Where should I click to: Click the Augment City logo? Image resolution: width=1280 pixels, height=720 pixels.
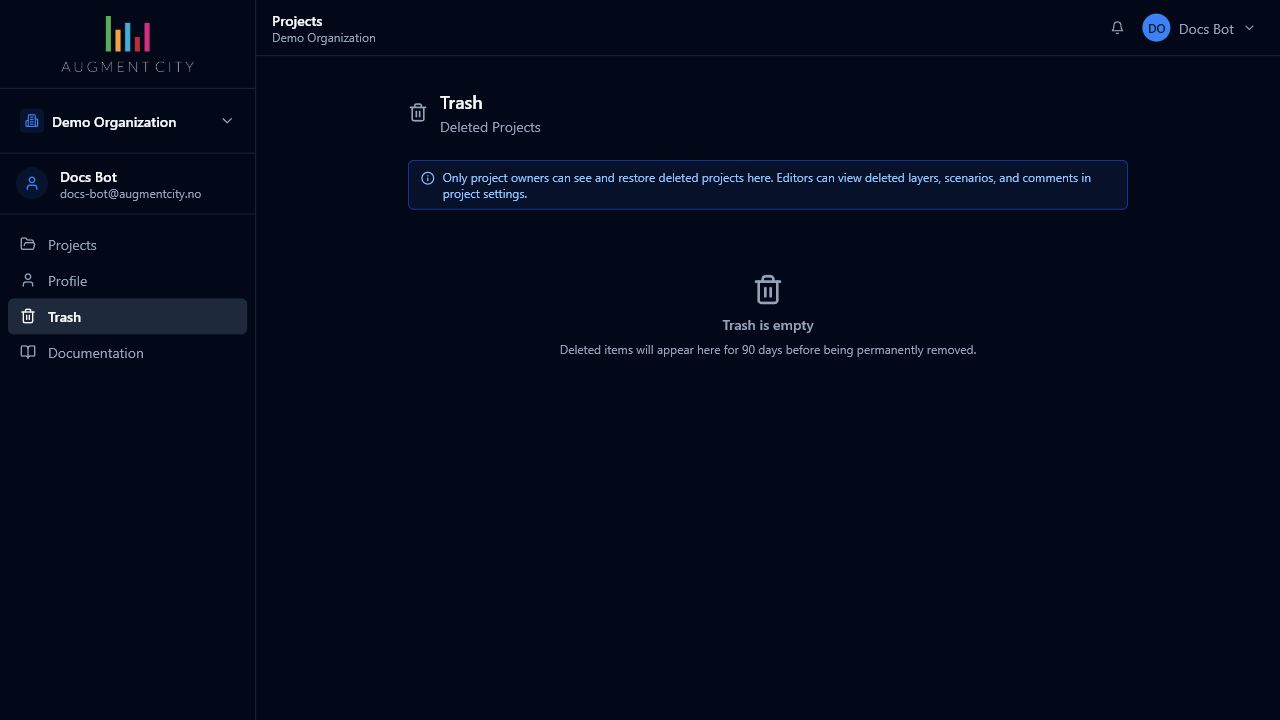point(128,44)
